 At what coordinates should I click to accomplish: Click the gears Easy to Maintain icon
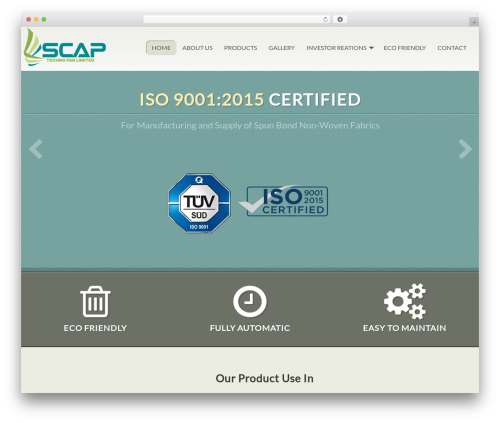tap(405, 301)
